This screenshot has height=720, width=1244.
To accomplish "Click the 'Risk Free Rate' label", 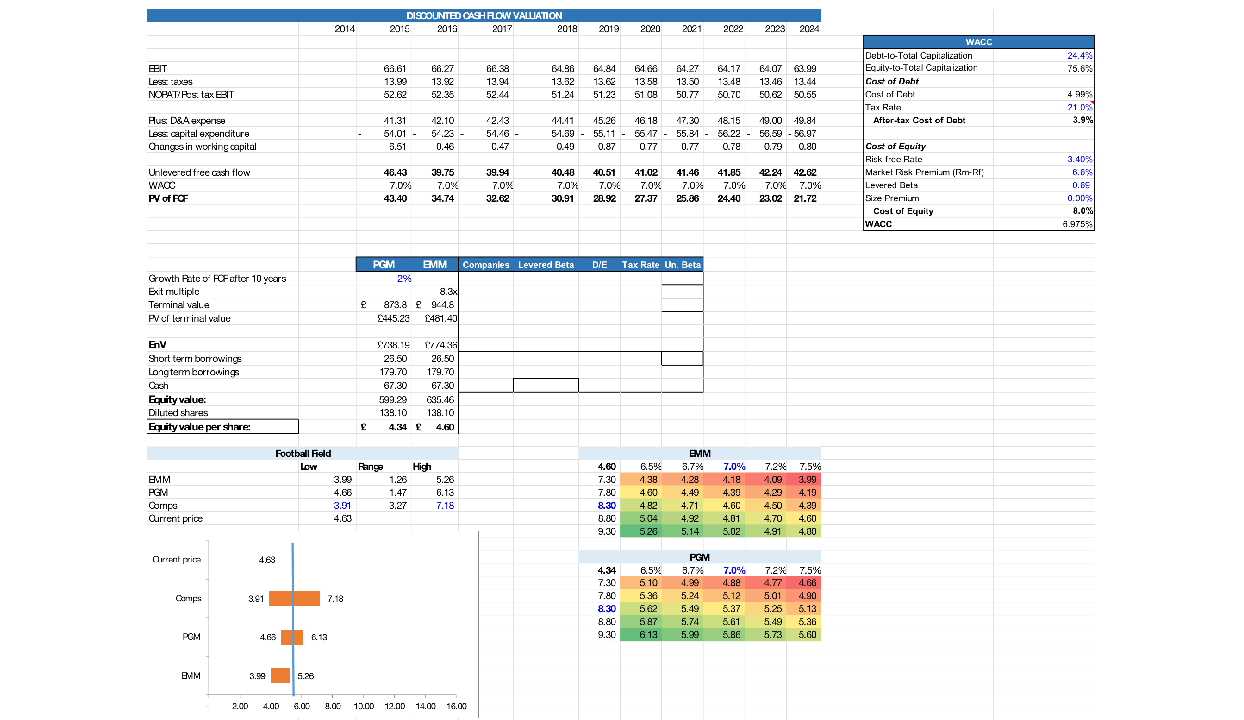I will click(892, 158).
